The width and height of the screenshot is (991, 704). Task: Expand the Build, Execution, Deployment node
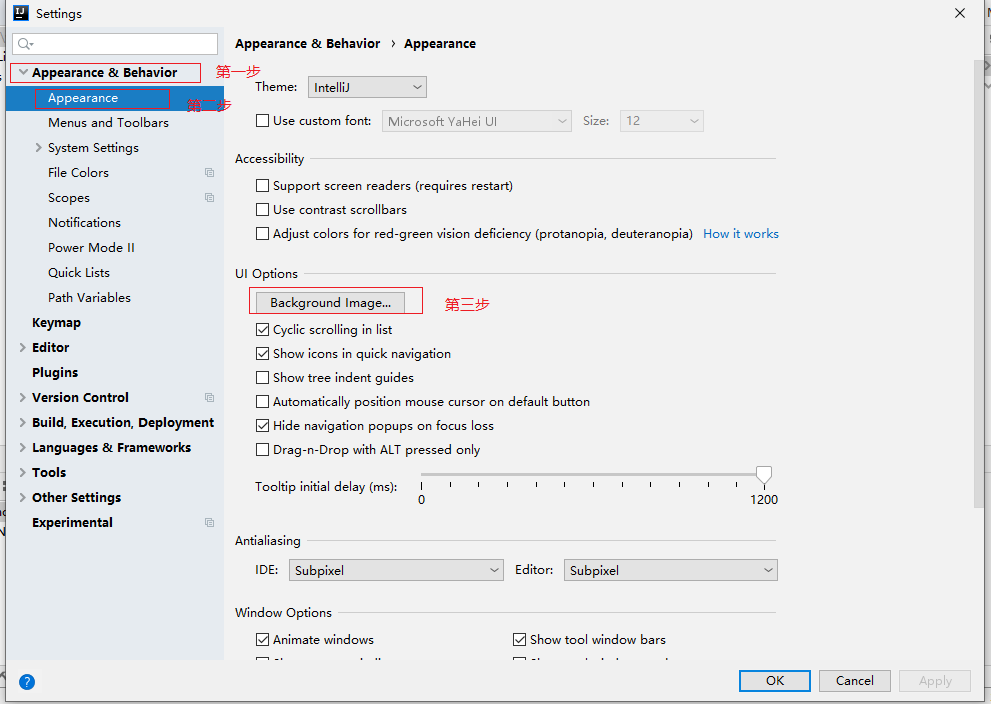coord(23,423)
